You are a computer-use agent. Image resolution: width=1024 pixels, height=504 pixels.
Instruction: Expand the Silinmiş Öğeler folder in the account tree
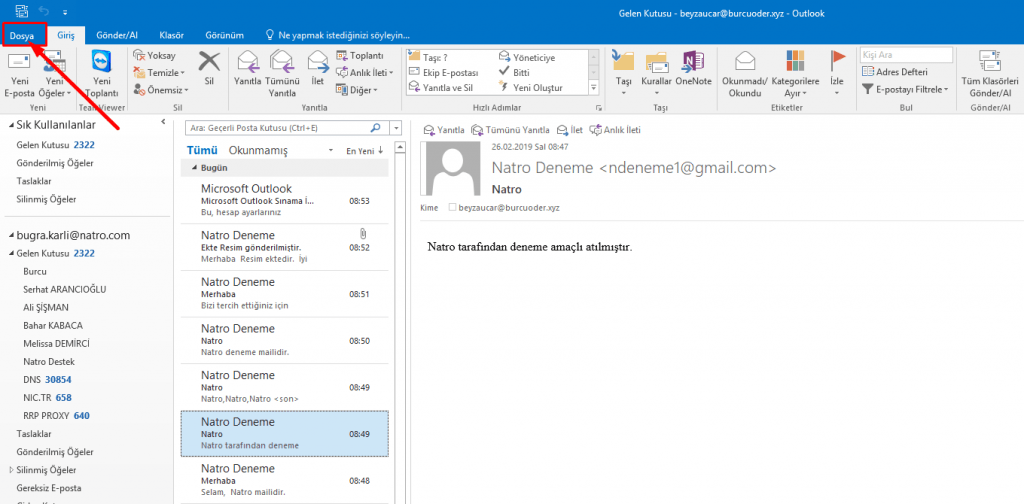tap(11, 469)
